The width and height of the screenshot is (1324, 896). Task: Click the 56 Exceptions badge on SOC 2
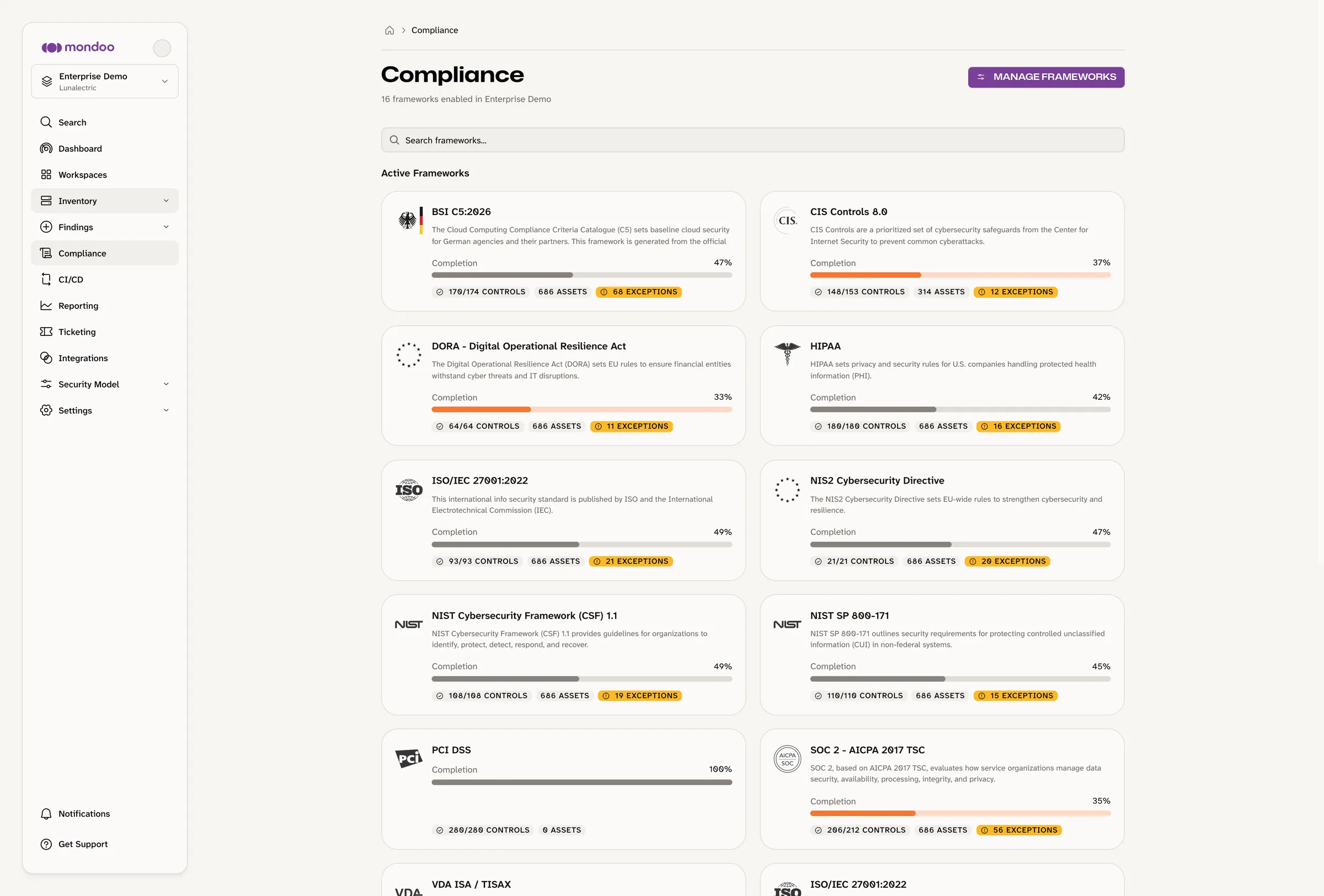(x=1019, y=830)
